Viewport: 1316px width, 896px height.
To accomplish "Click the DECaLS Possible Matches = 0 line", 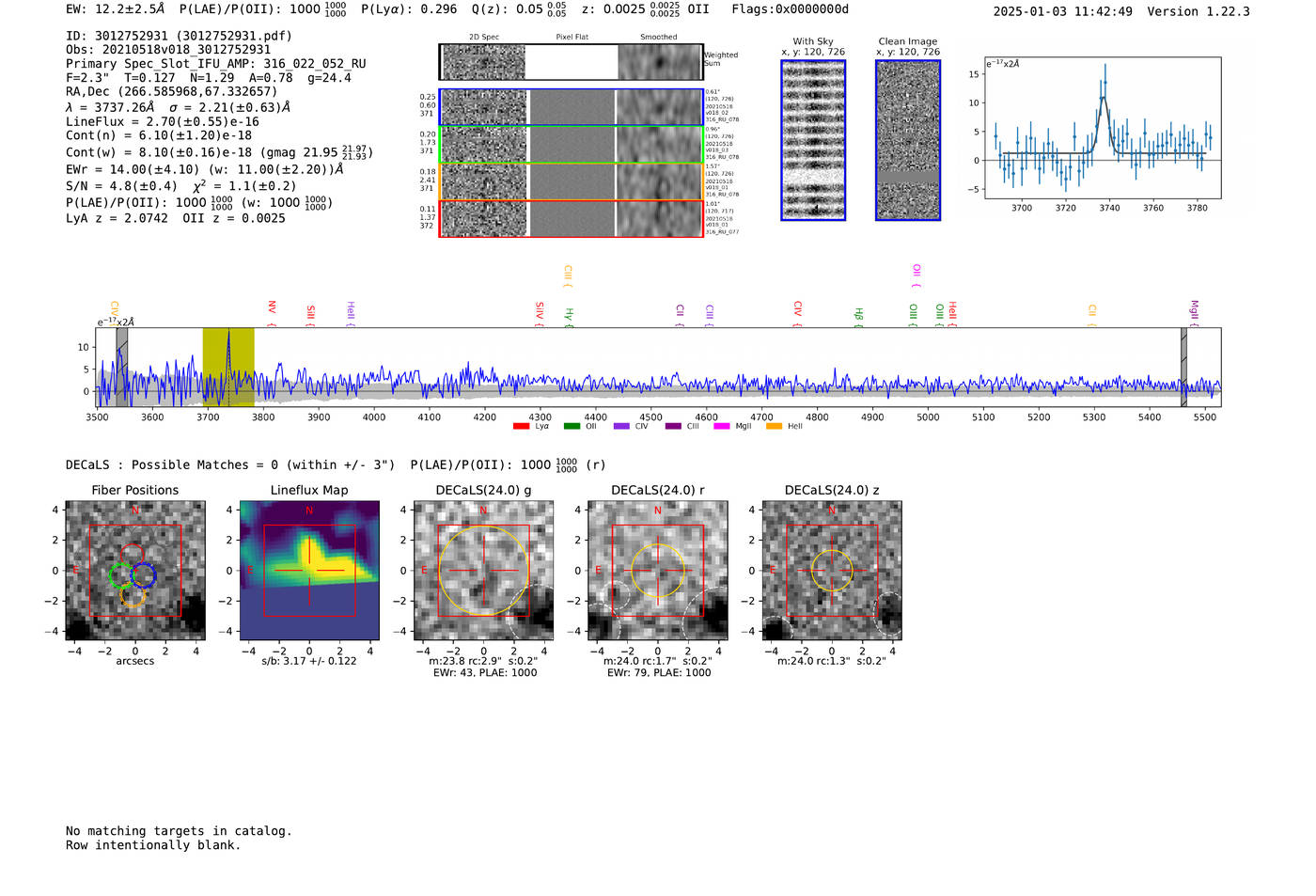I will (230, 464).
